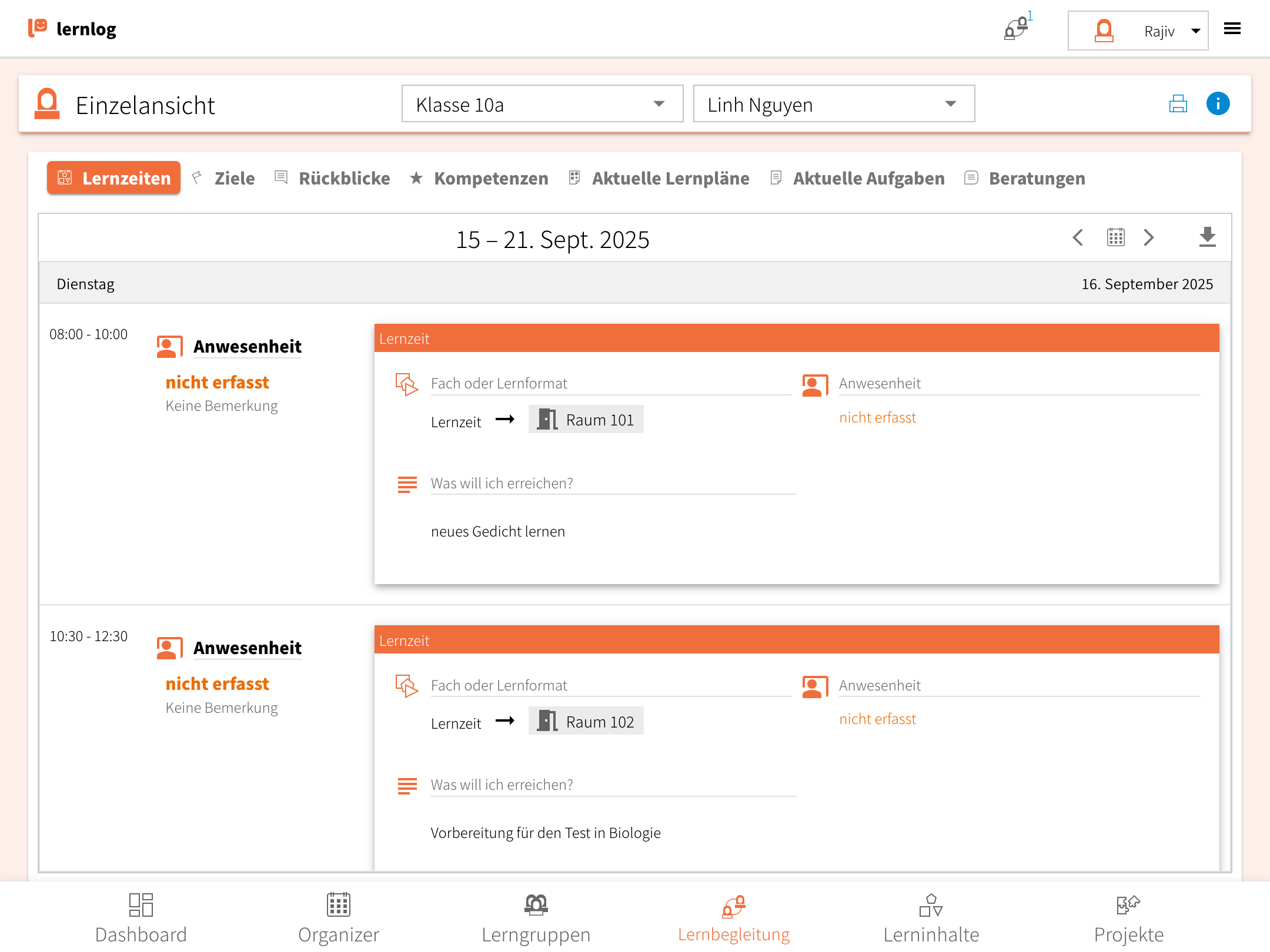Image resolution: width=1270 pixels, height=952 pixels.
Task: Click the print icon
Action: coord(1178,104)
